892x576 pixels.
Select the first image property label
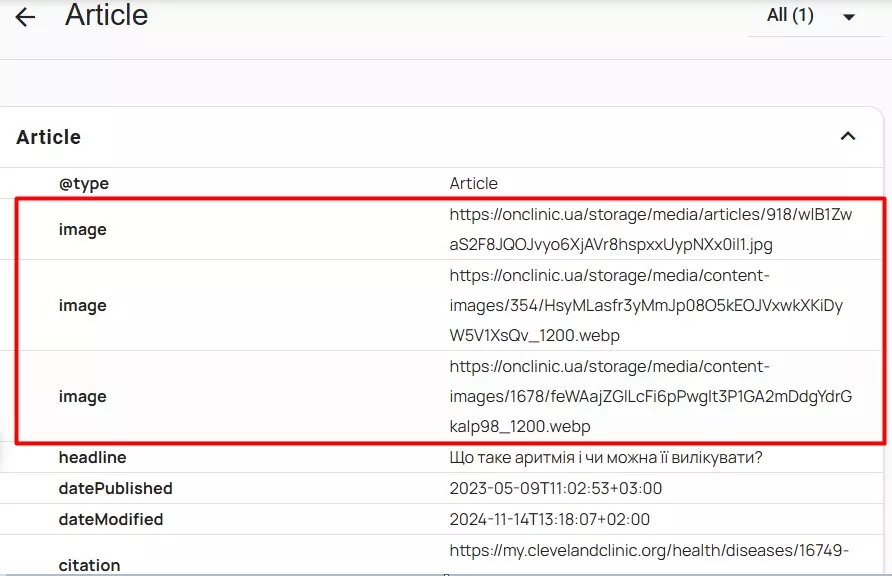coord(82,229)
